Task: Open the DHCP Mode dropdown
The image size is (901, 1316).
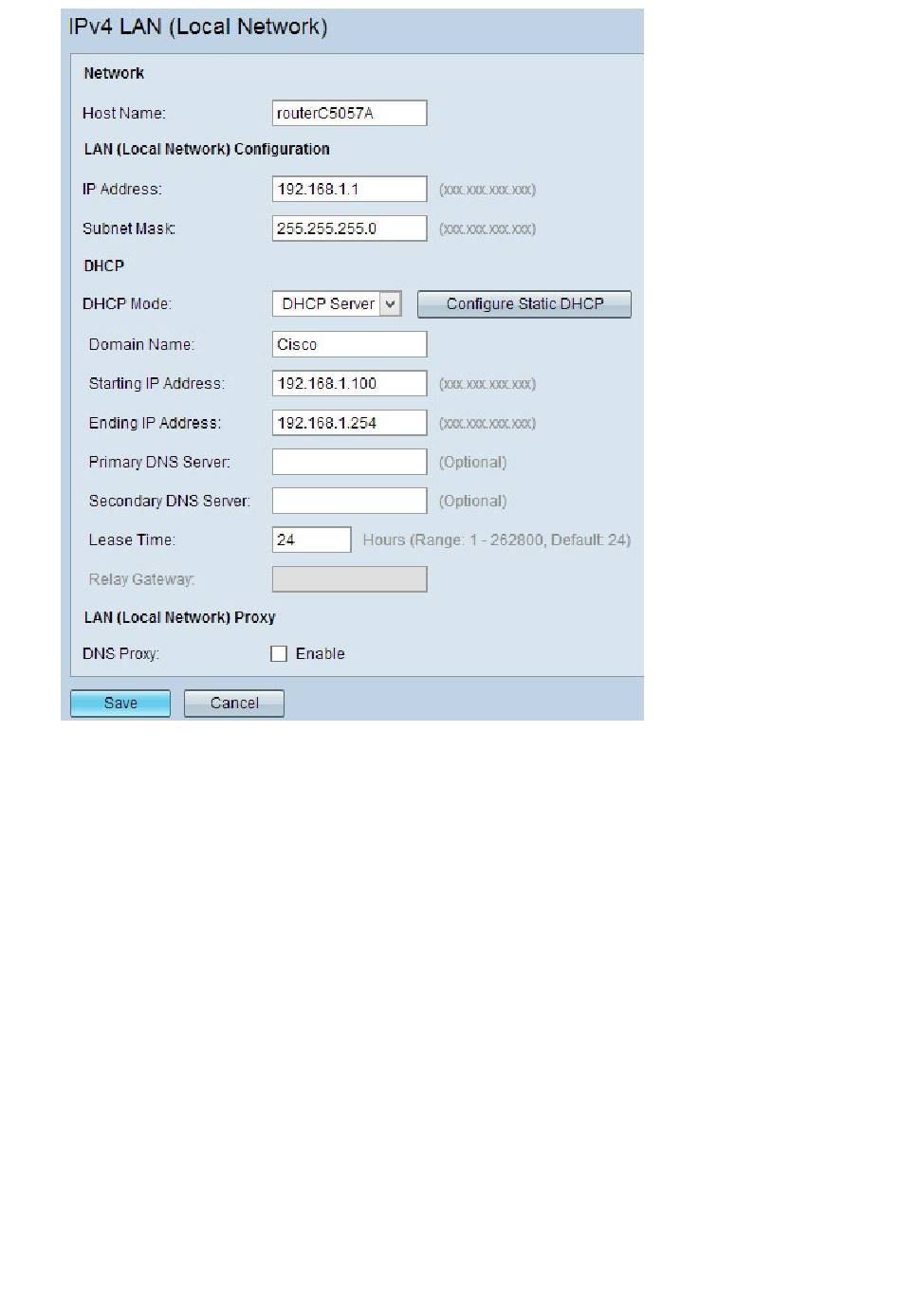Action: (x=337, y=303)
